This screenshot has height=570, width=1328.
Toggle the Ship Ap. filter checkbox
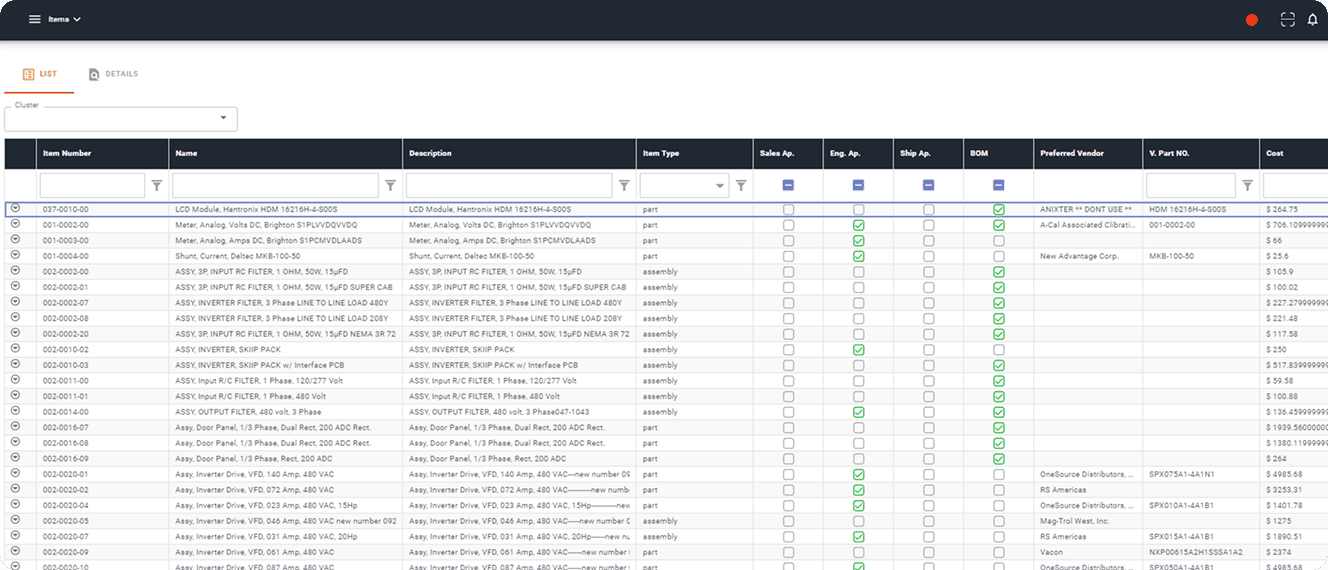click(928, 185)
